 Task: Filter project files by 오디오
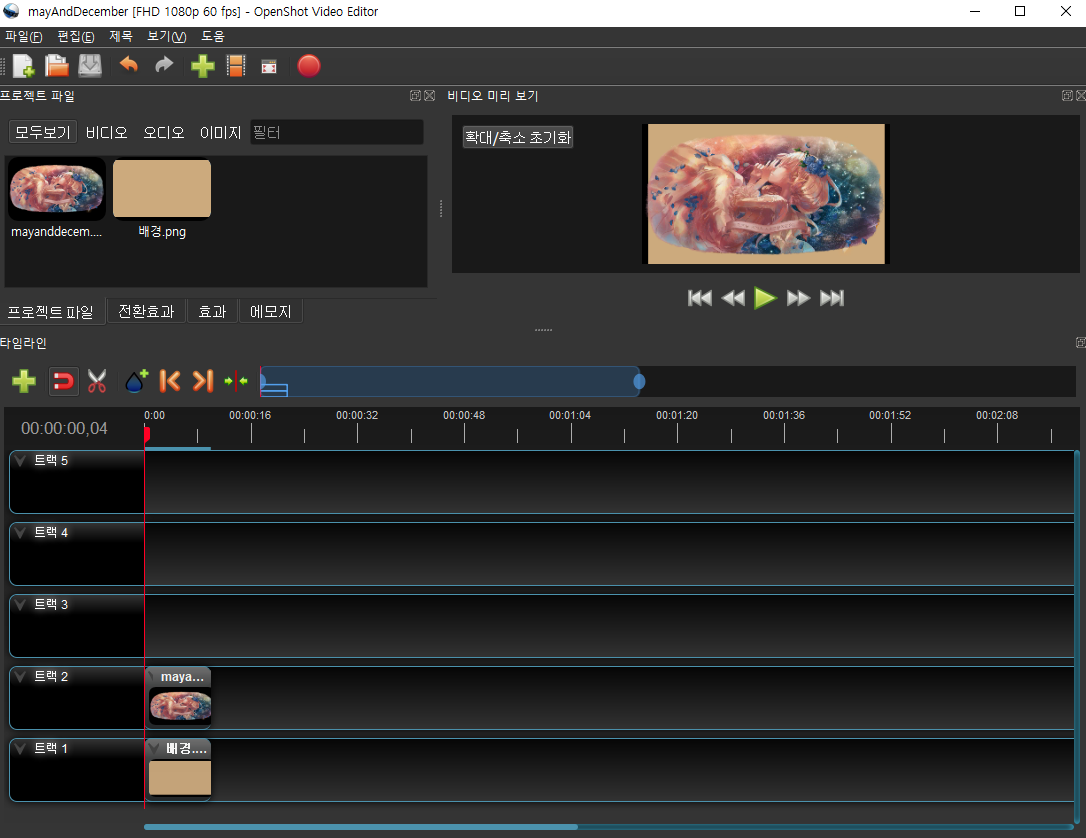(x=163, y=132)
